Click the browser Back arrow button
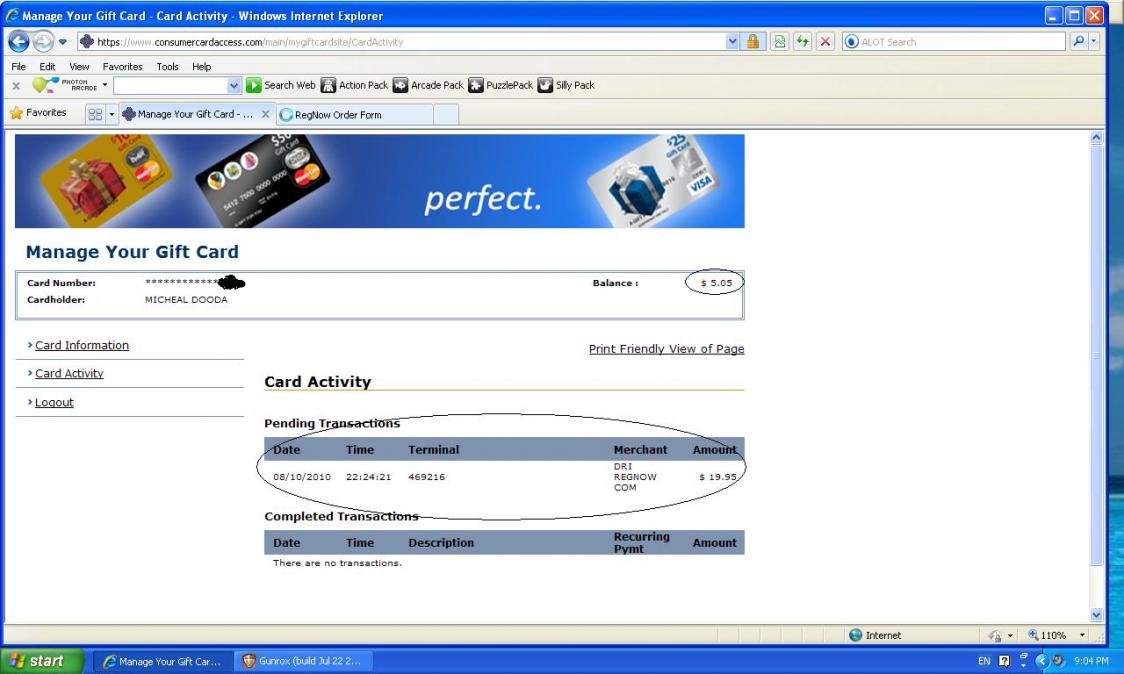This screenshot has height=674, width=1124. [18, 42]
